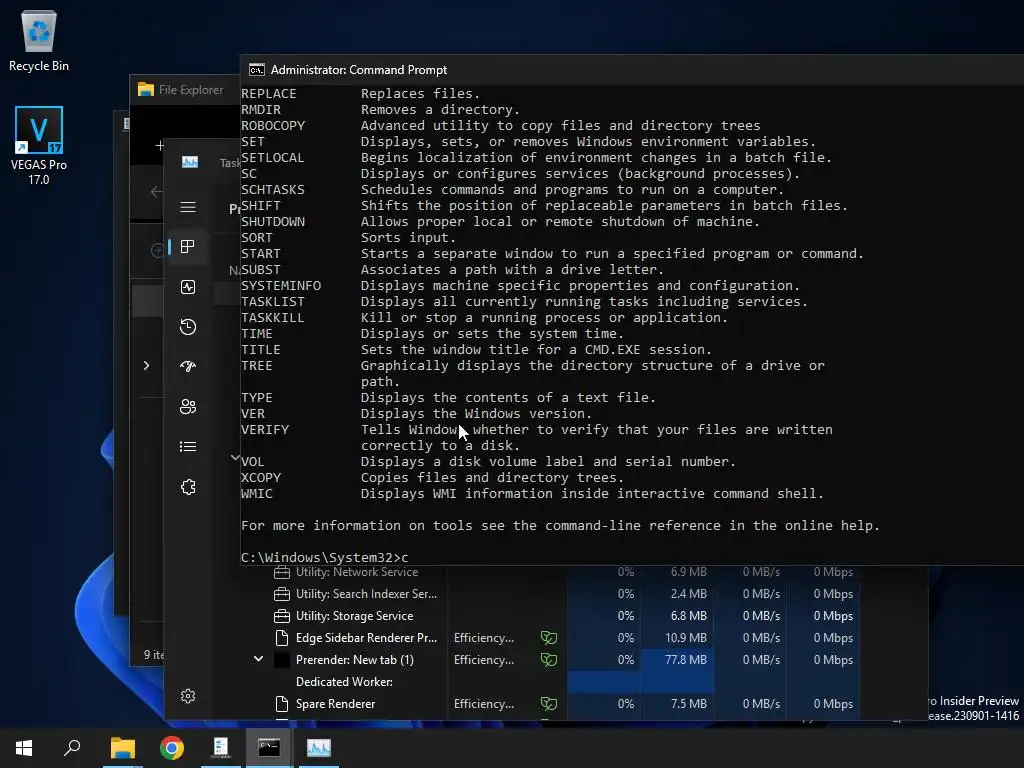The image size is (1024, 768).
Task: Click the File Explorer window title
Action: click(191, 89)
